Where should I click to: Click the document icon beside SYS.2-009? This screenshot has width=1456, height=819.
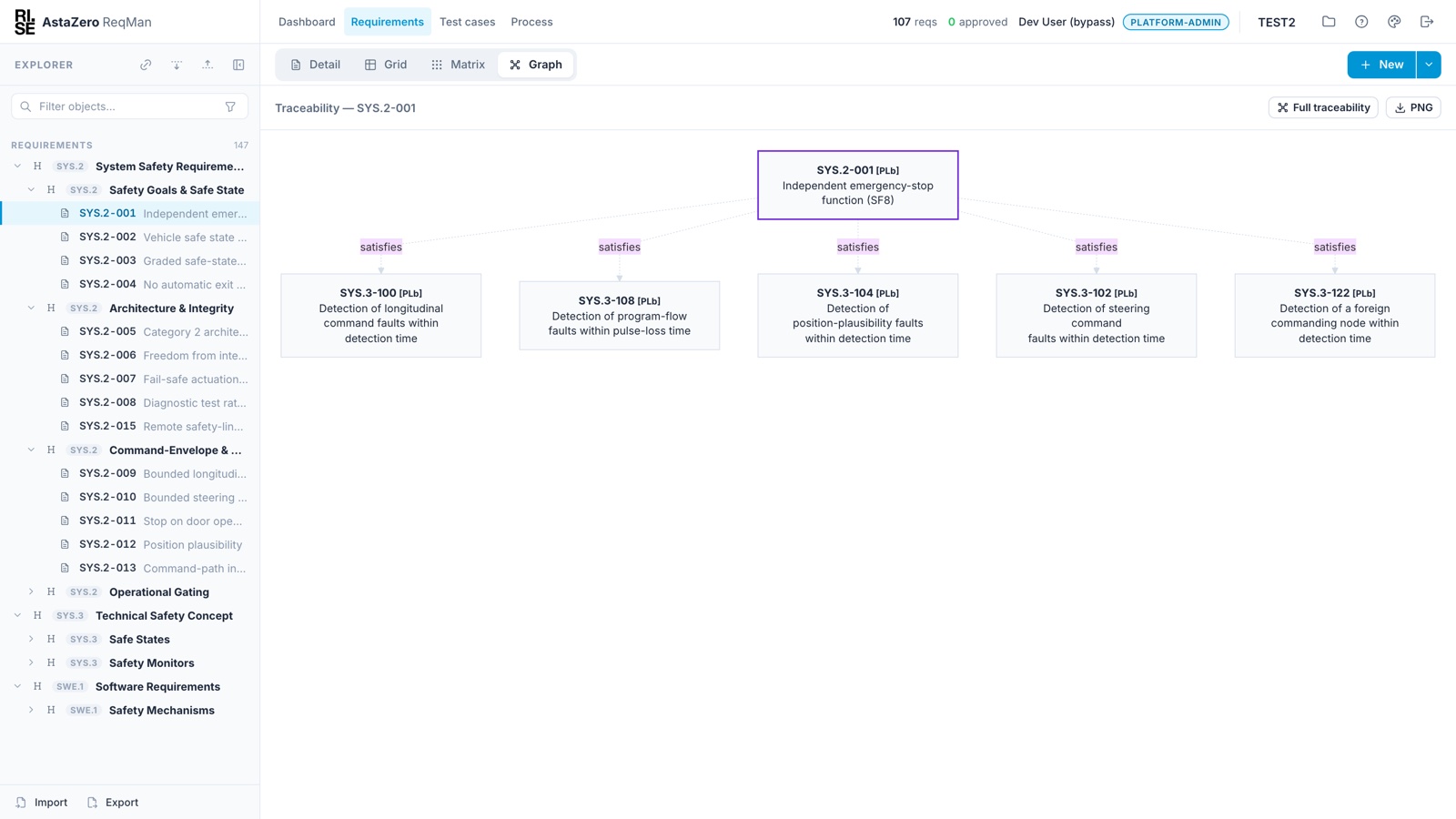[65, 473]
